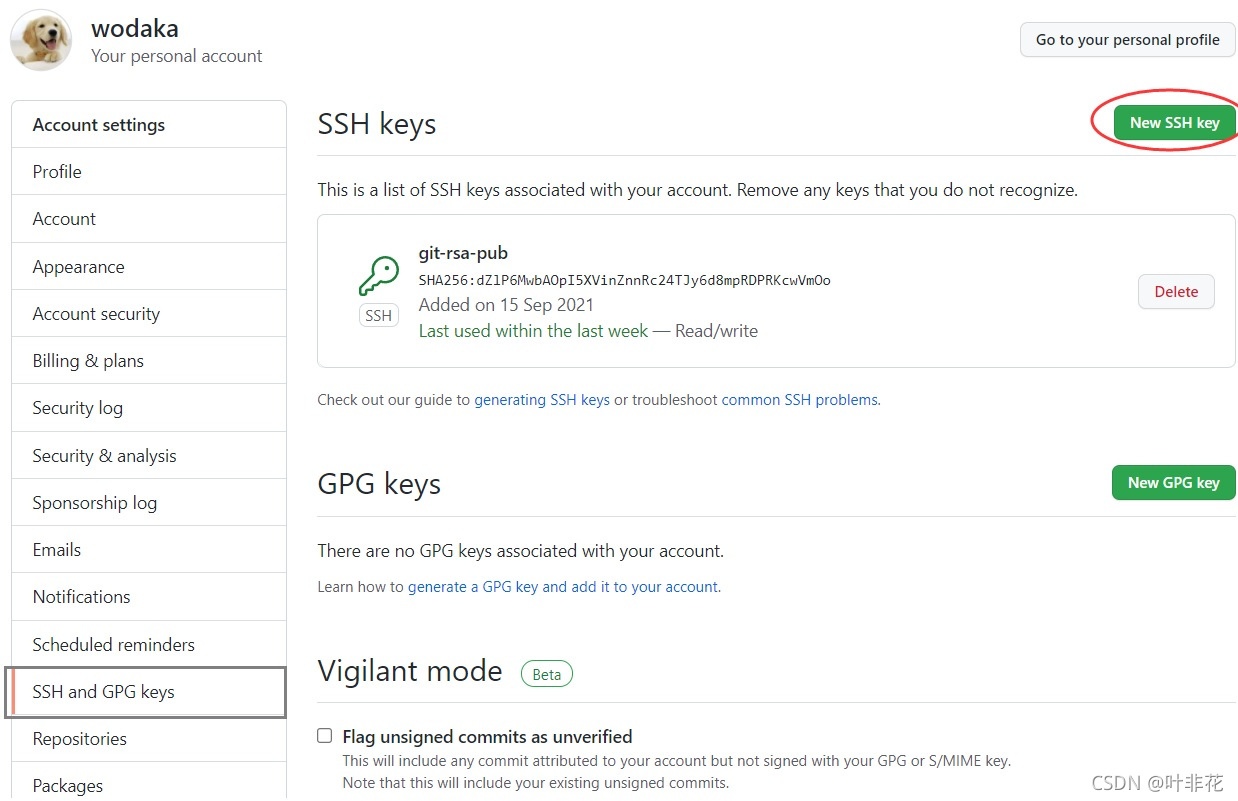The image size is (1238, 801).
Task: Go to your personal profile
Action: click(1127, 40)
